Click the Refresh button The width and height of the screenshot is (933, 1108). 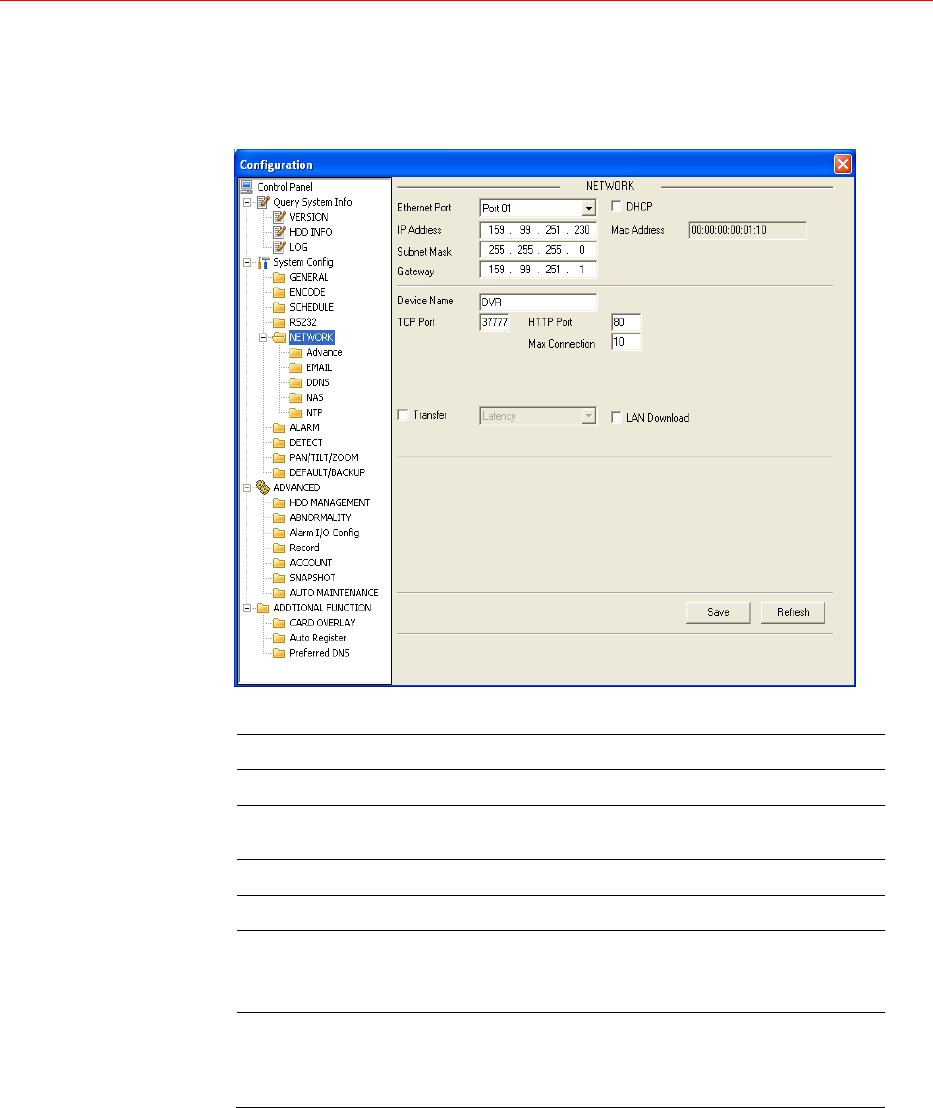click(793, 613)
